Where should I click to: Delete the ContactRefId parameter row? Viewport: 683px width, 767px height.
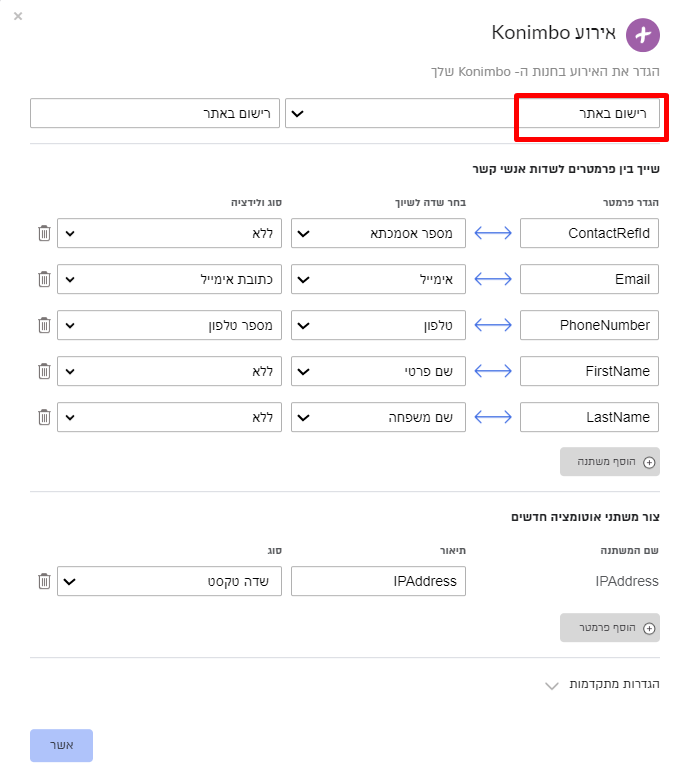[44, 233]
